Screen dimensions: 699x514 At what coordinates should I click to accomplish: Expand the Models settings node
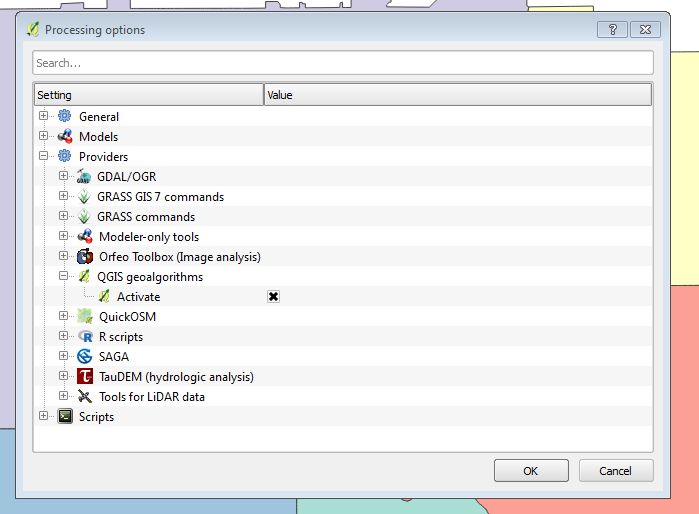[x=43, y=136]
